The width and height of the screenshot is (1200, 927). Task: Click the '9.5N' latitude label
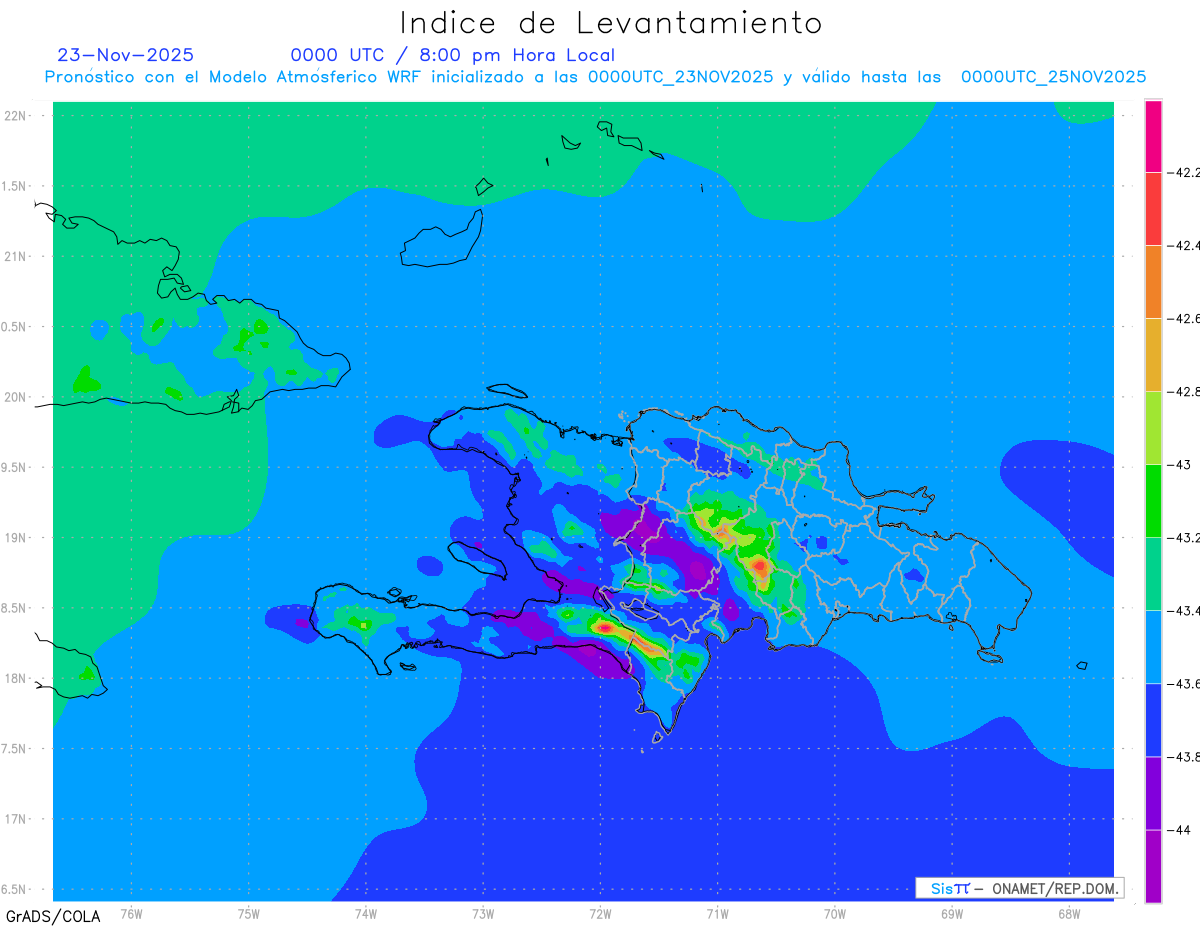15,467
